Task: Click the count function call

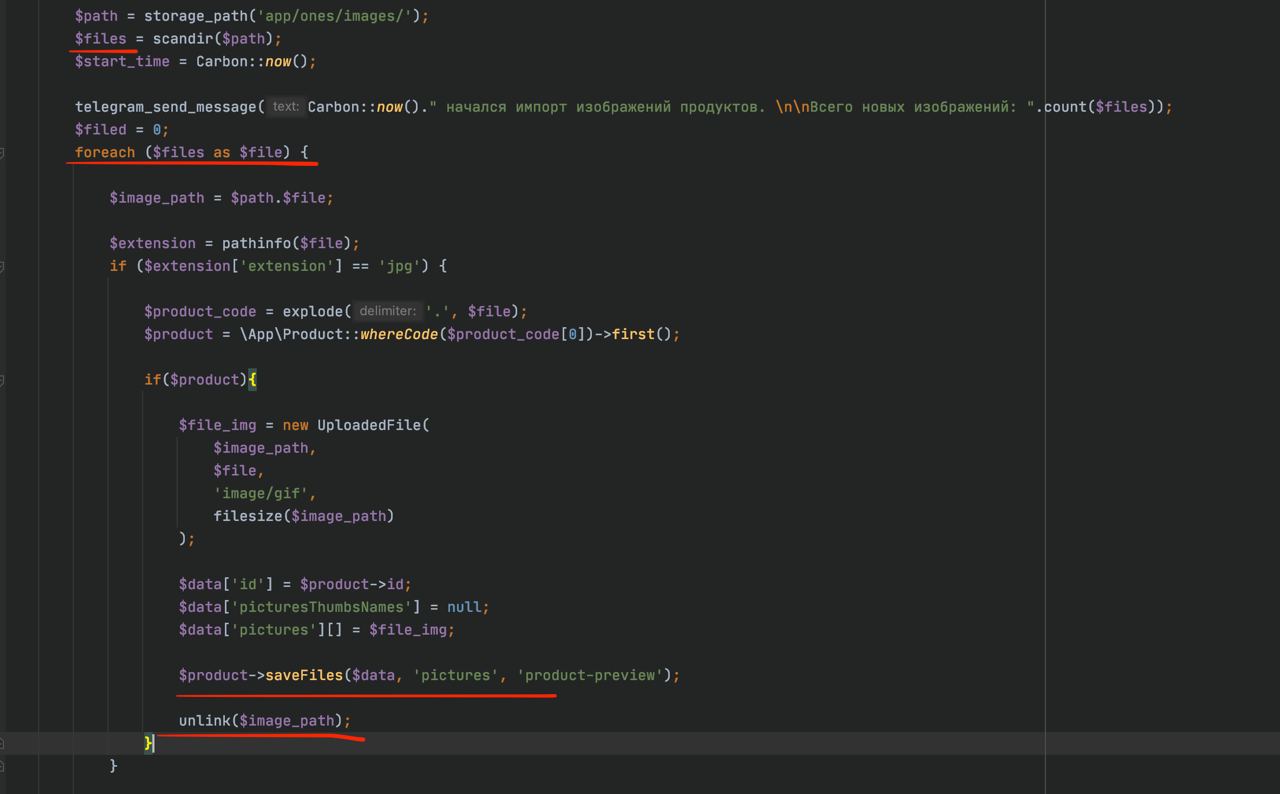Action: point(1065,107)
